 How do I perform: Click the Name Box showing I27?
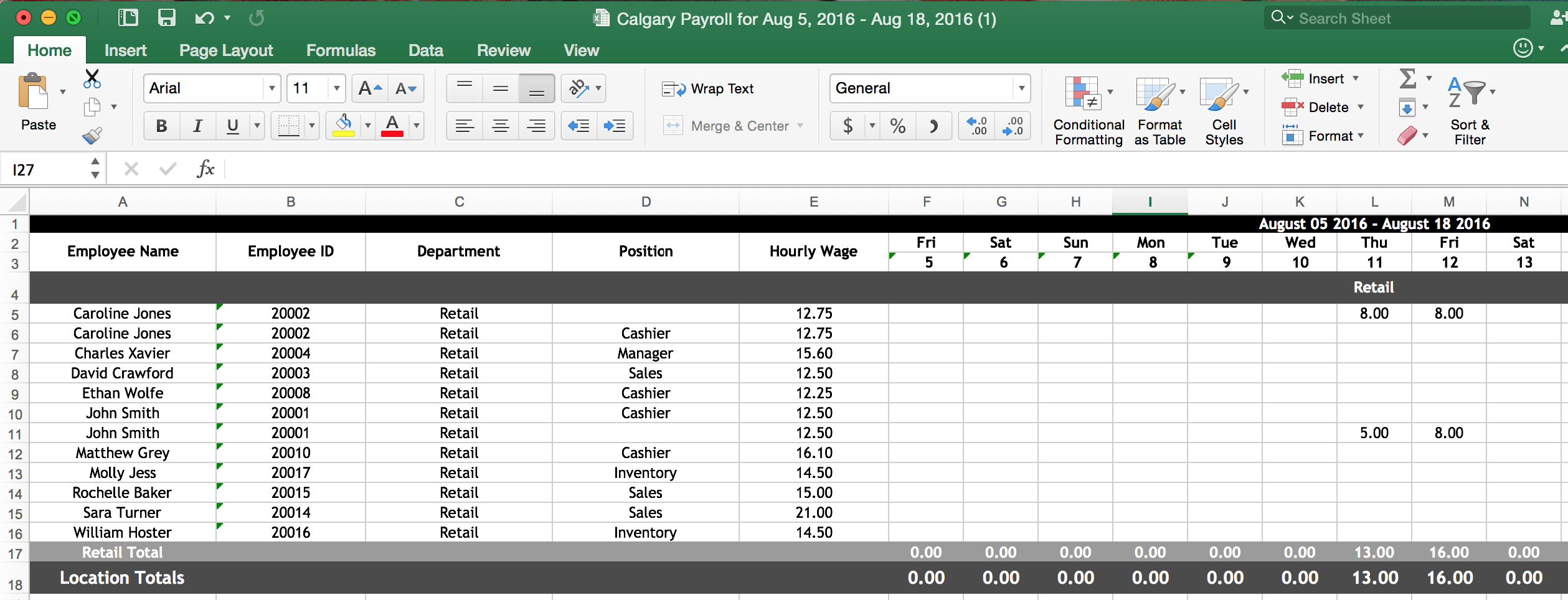[x=47, y=169]
